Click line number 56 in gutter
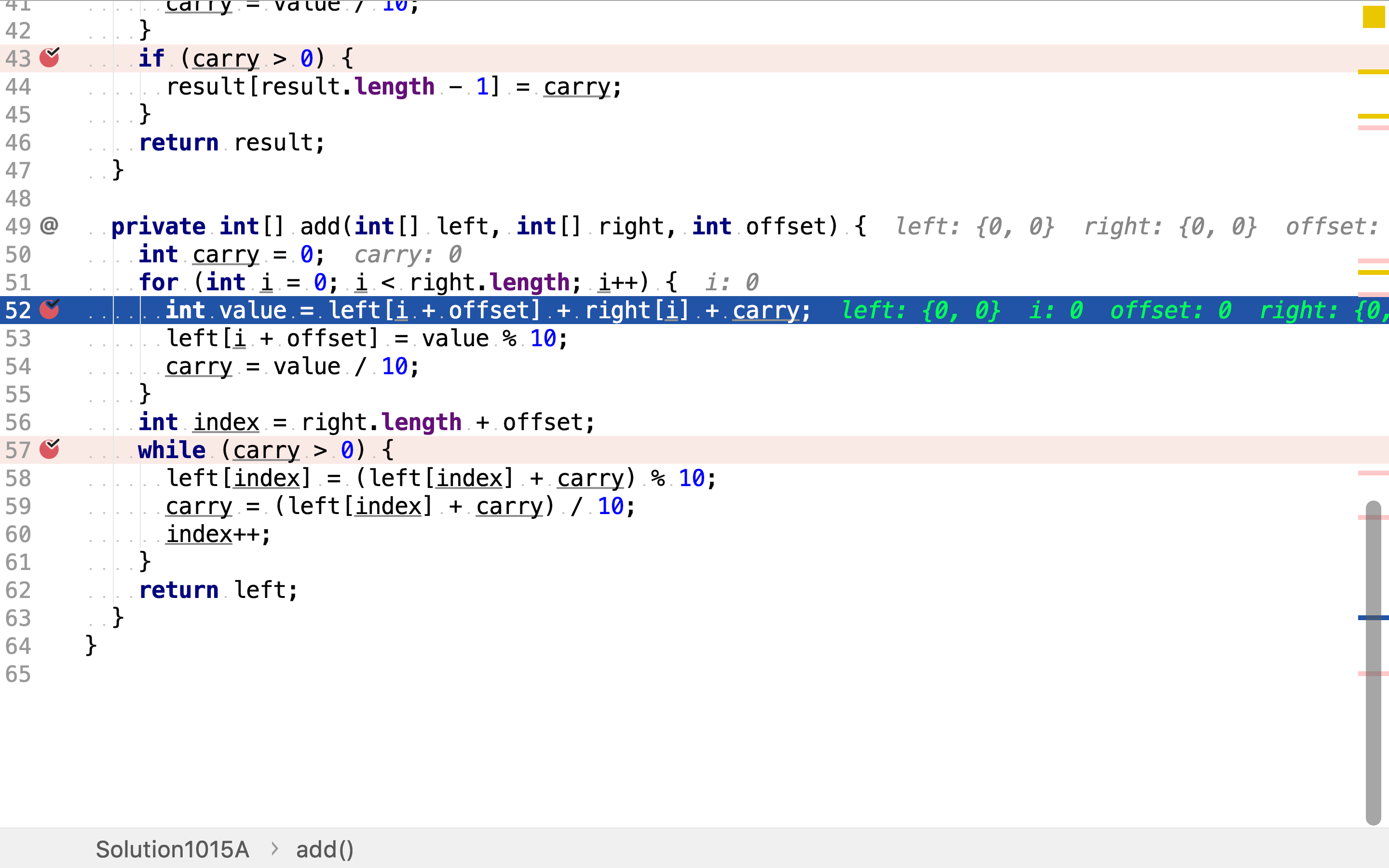 18,422
